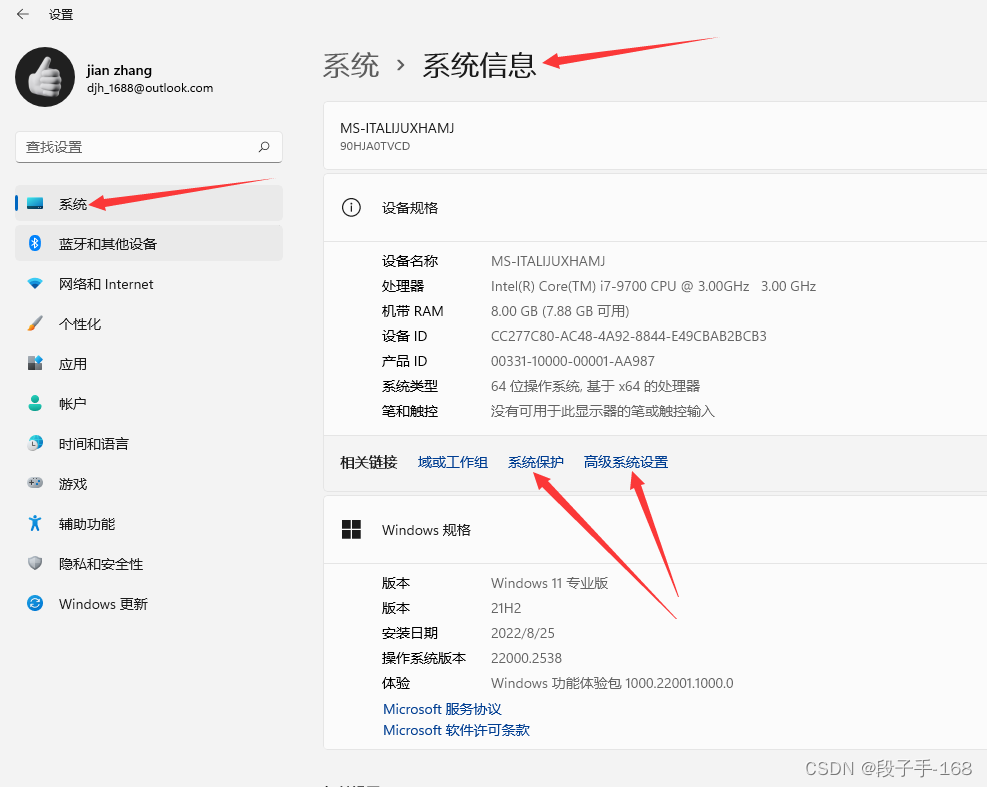Click the shield icon for 隐私和安全性

coord(35,563)
